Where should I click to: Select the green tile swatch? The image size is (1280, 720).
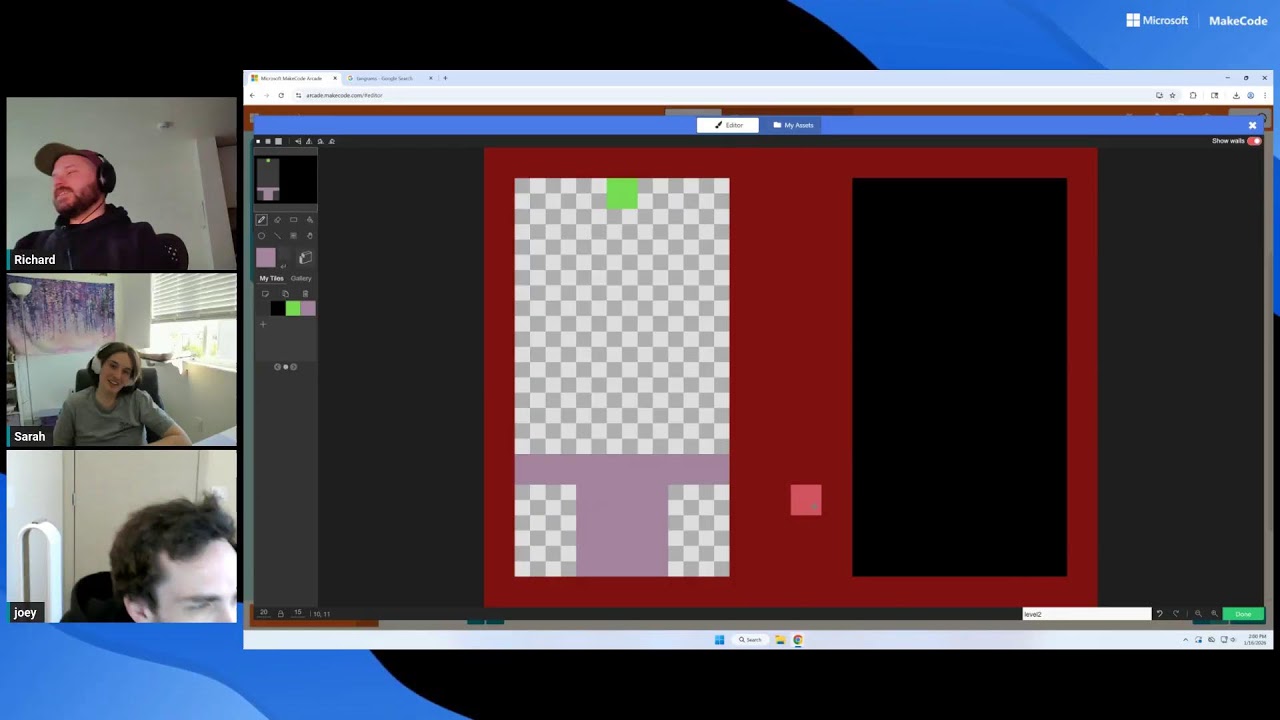coord(293,308)
